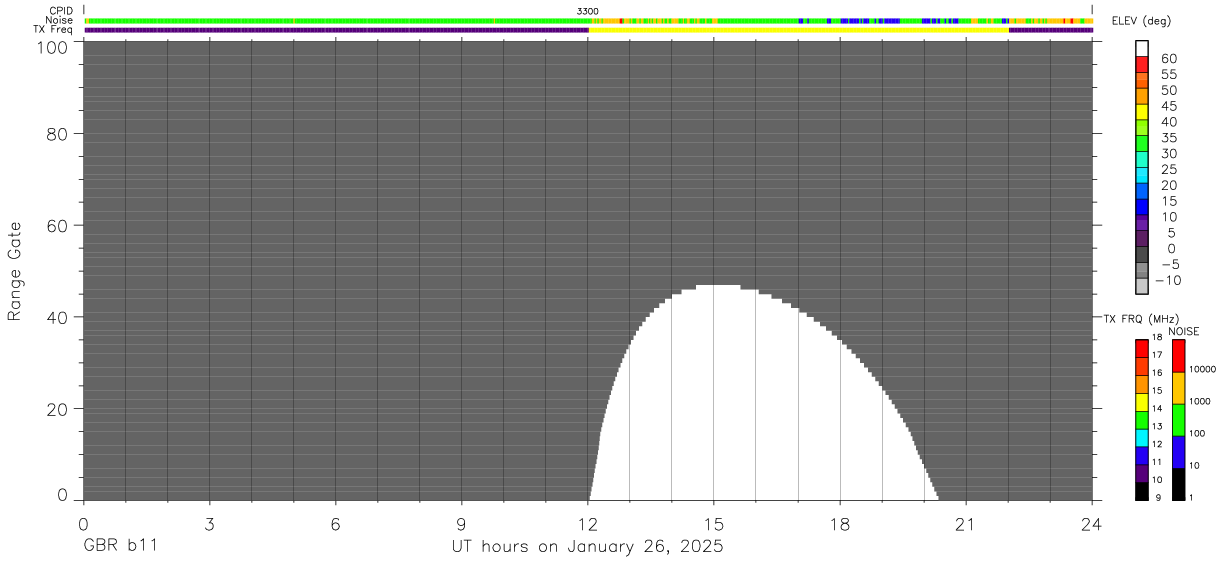Click the 'Range Gate' y-axis label
The width and height of the screenshot is (1228, 567).
(15, 271)
